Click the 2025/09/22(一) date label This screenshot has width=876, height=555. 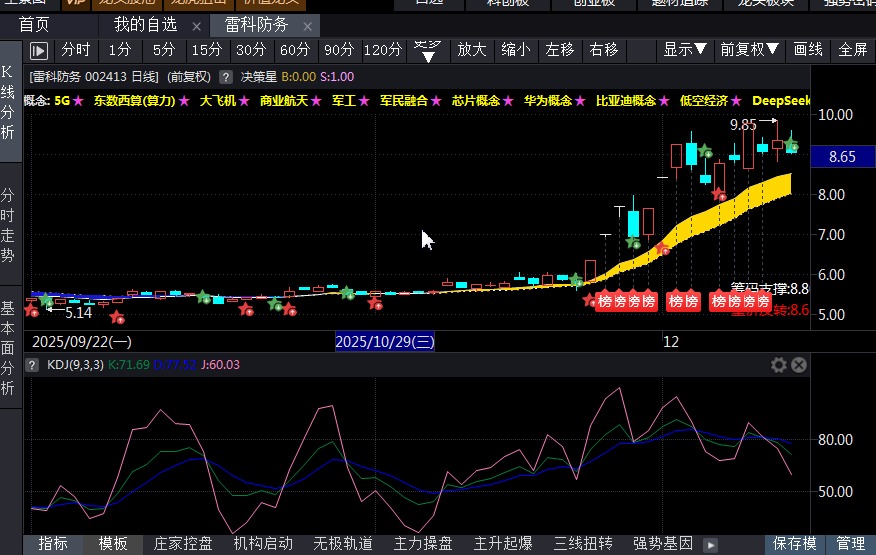coord(82,341)
